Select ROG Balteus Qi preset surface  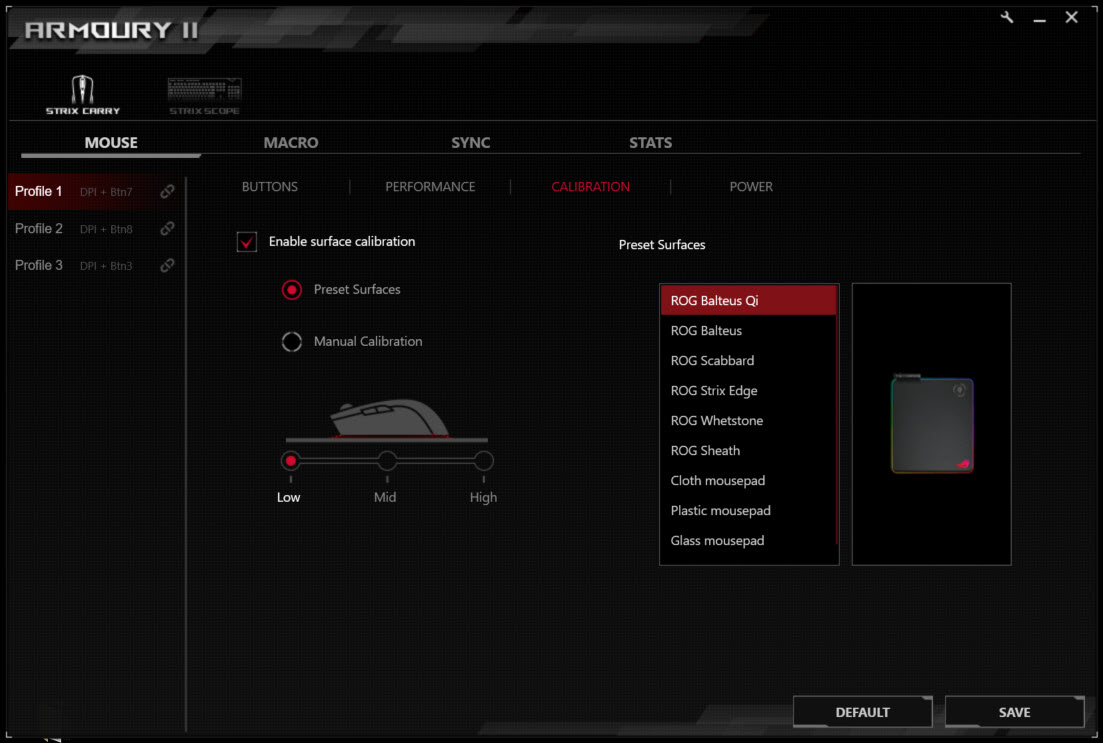(x=748, y=300)
